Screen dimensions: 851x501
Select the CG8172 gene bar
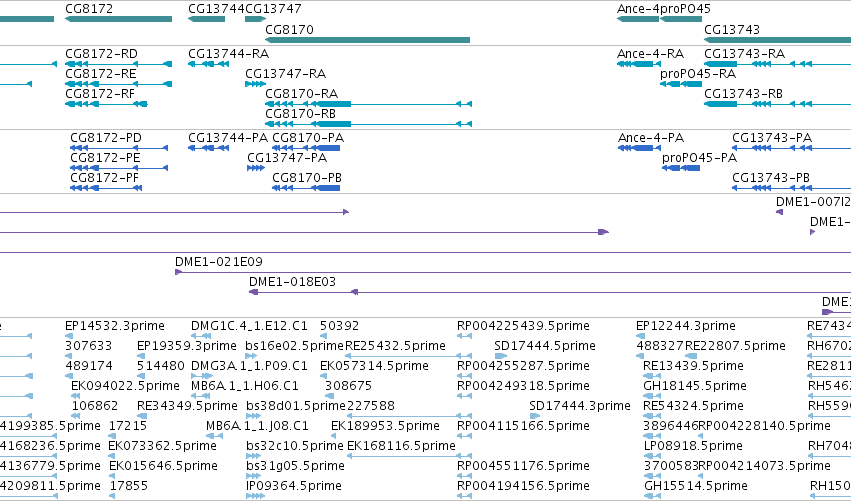click(118, 19)
